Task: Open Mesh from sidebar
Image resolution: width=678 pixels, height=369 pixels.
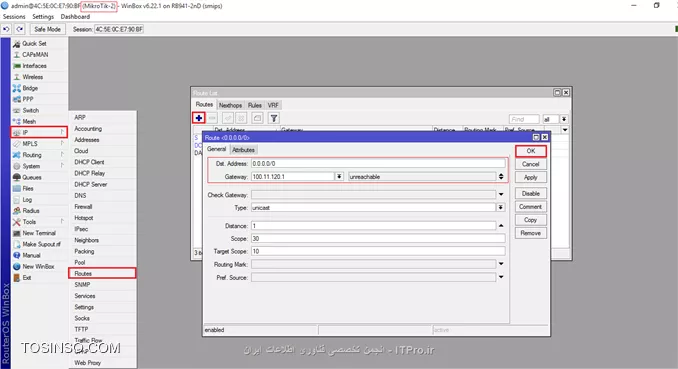Action: pos(29,122)
